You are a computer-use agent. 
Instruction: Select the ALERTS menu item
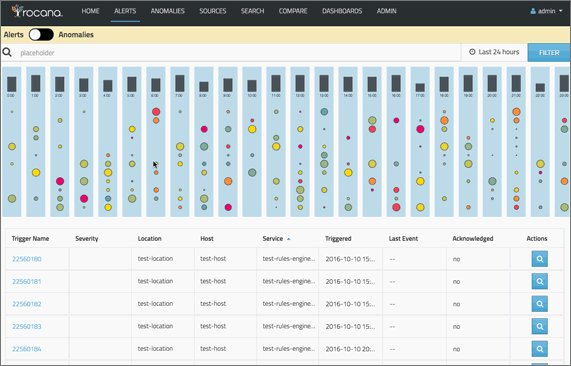[x=125, y=11]
